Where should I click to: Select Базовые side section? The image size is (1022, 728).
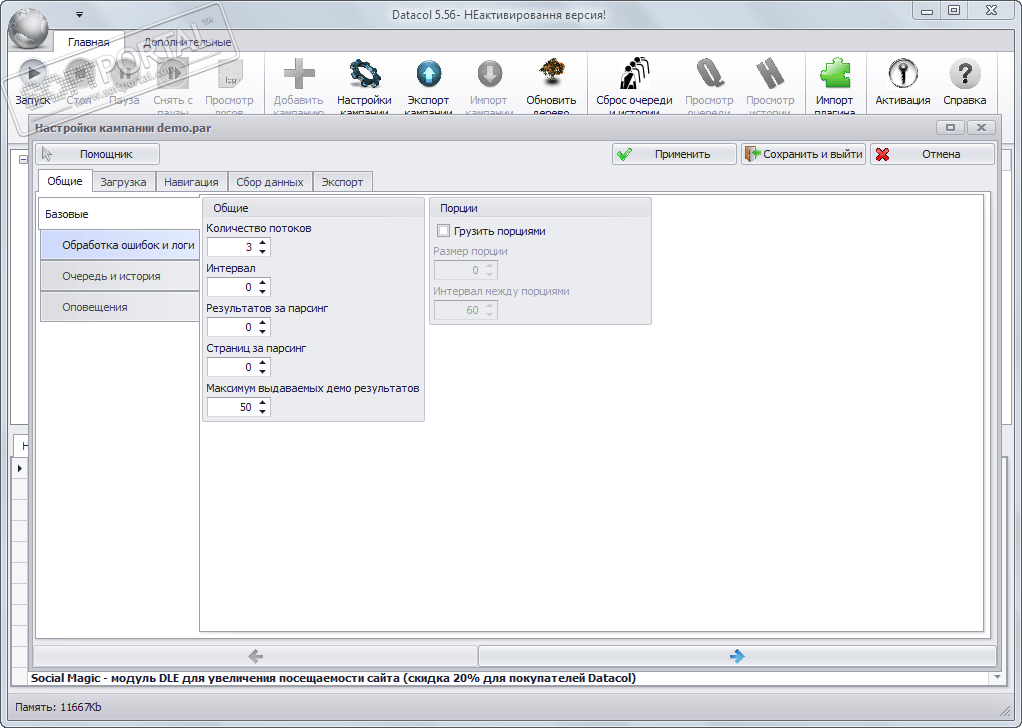[x=120, y=214]
